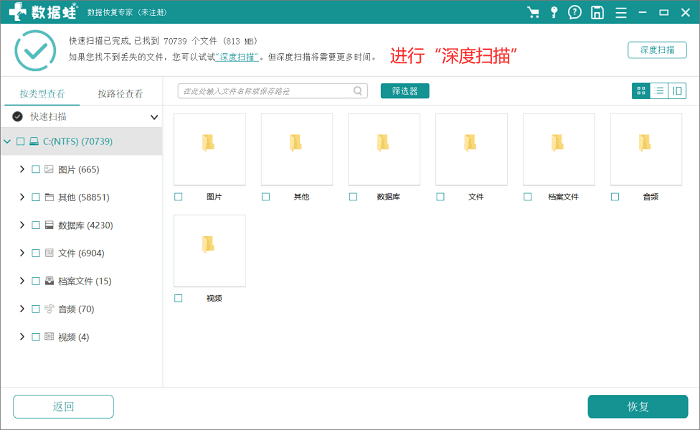
Task: Tick checkbox under 档案文件 folder thumbnail
Action: (x=528, y=196)
